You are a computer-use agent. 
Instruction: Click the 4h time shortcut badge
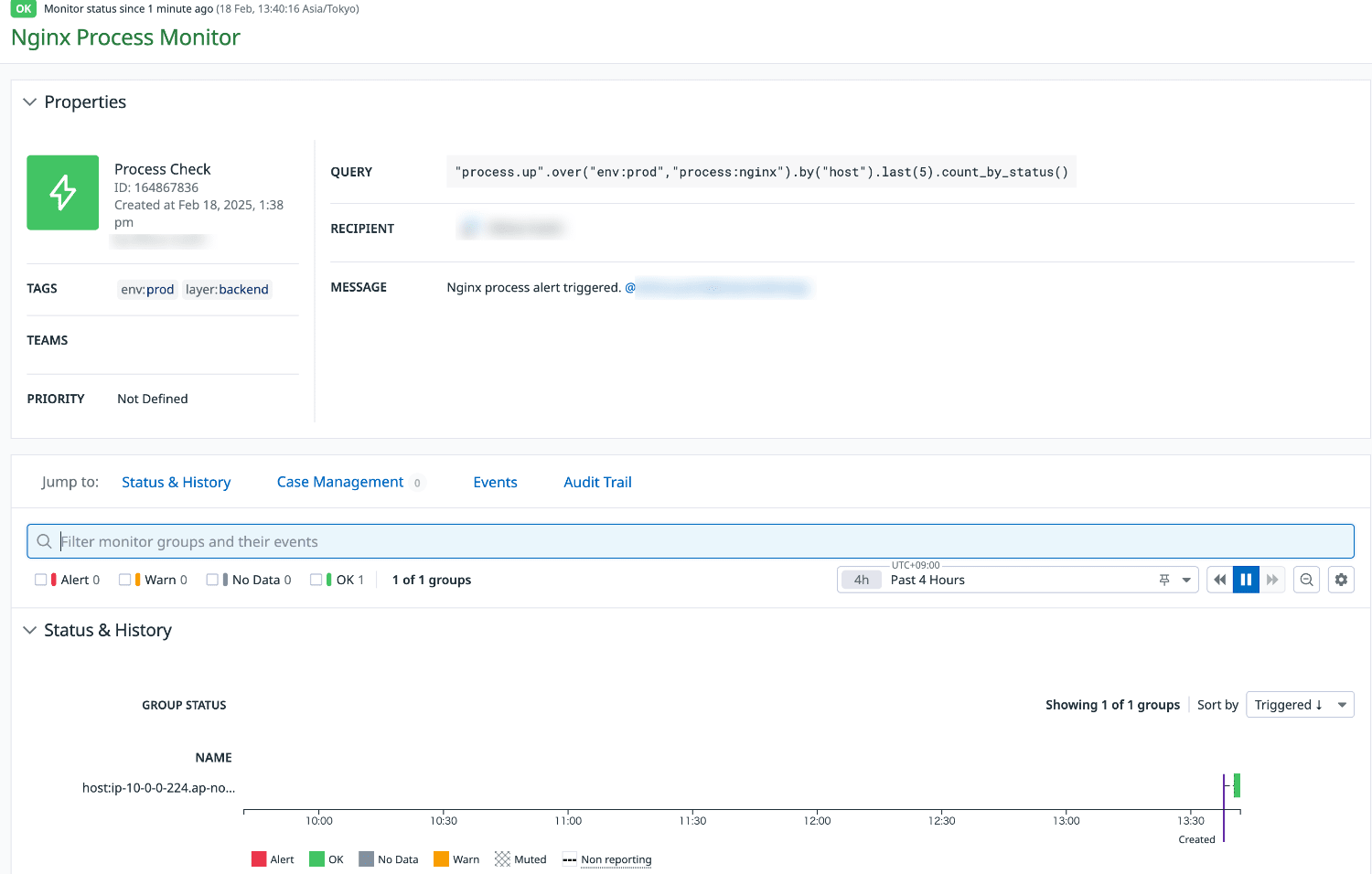click(x=862, y=580)
